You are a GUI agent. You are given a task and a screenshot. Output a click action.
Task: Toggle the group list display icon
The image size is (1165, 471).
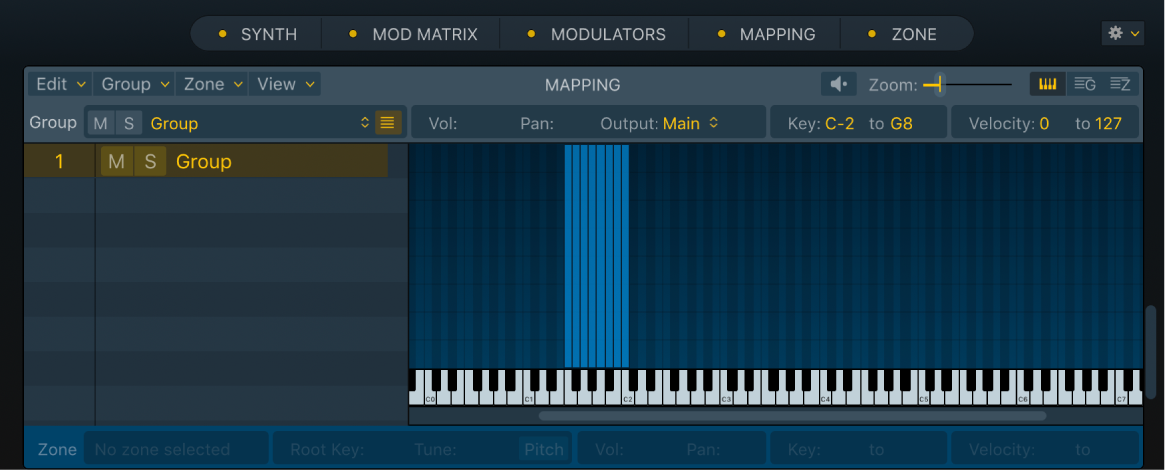click(x=388, y=124)
